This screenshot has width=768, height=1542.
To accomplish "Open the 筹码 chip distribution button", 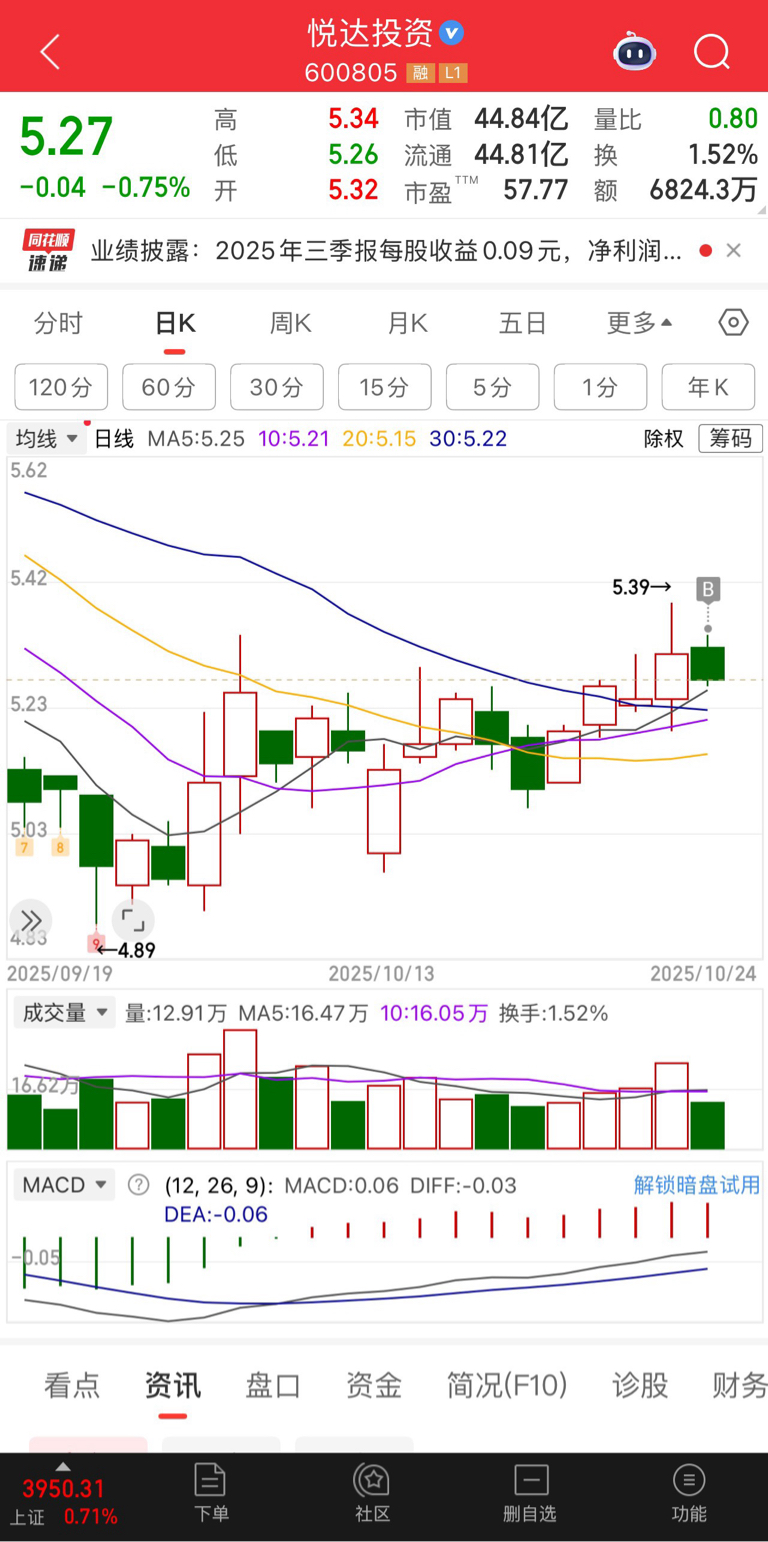I will tap(730, 438).
